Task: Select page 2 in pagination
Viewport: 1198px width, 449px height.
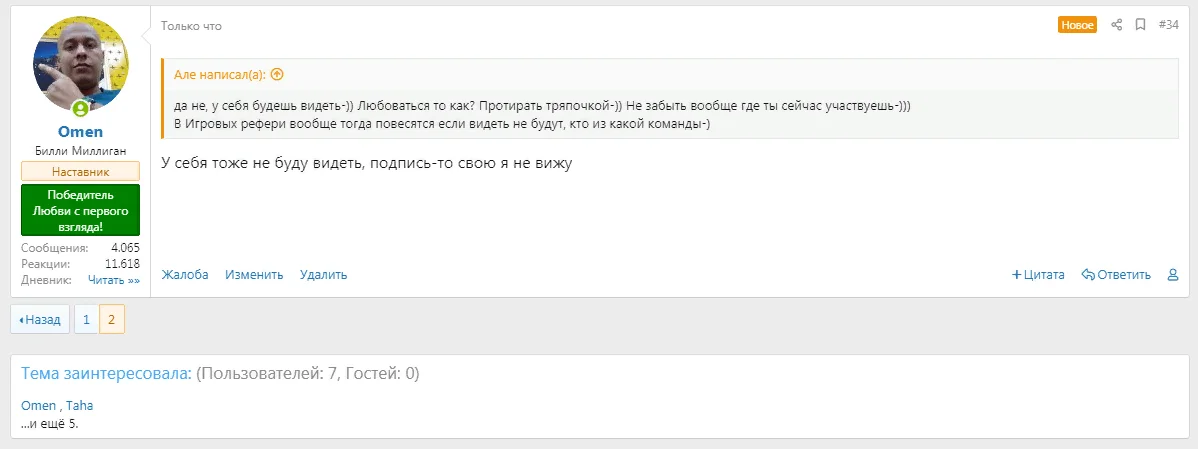Action: tap(112, 319)
